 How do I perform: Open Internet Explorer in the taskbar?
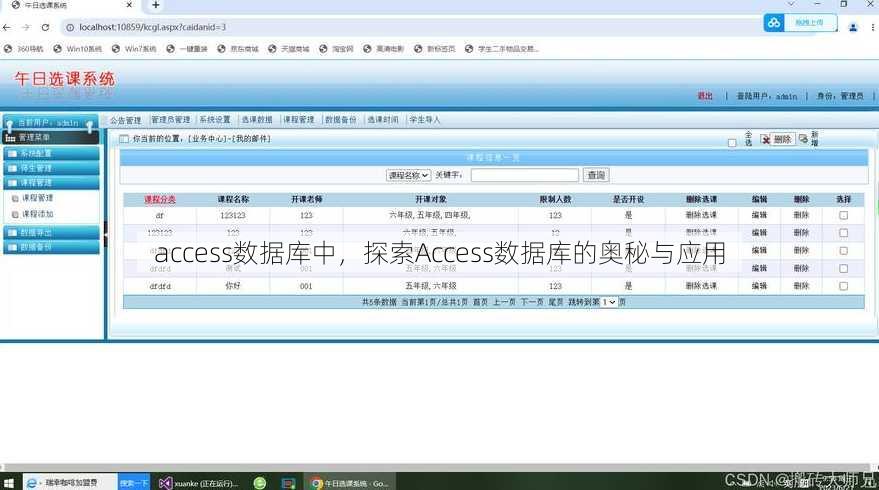click(x=32, y=483)
